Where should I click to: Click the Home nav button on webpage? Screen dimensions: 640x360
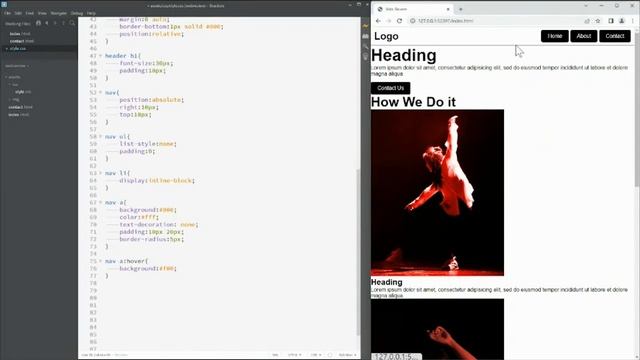[x=555, y=36]
